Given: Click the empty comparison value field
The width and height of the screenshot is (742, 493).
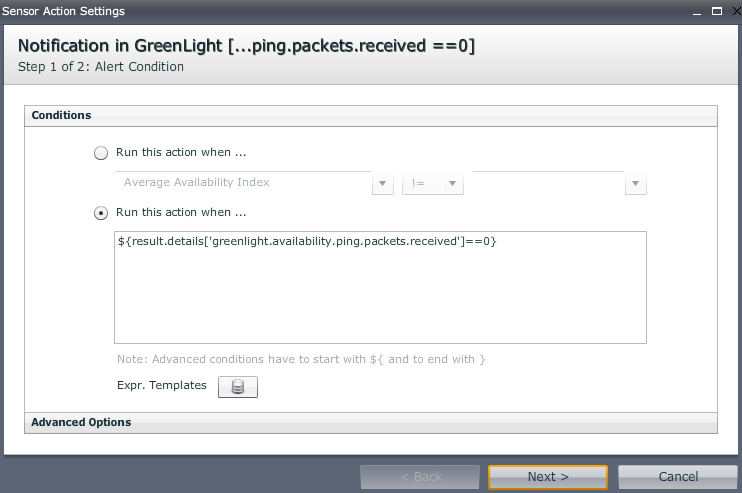Looking at the screenshot, I should coord(548,183).
